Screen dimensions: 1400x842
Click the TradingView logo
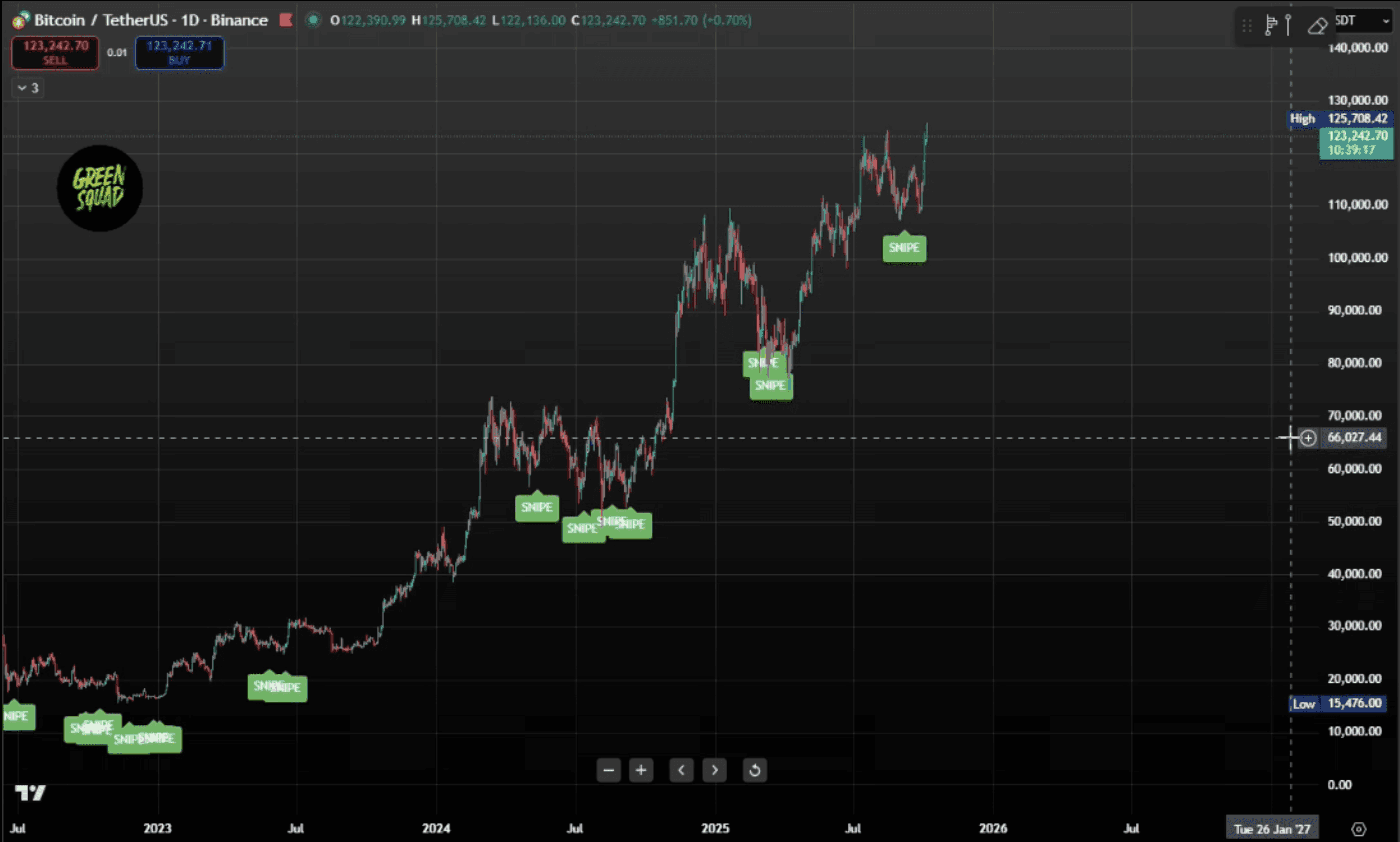[30, 793]
